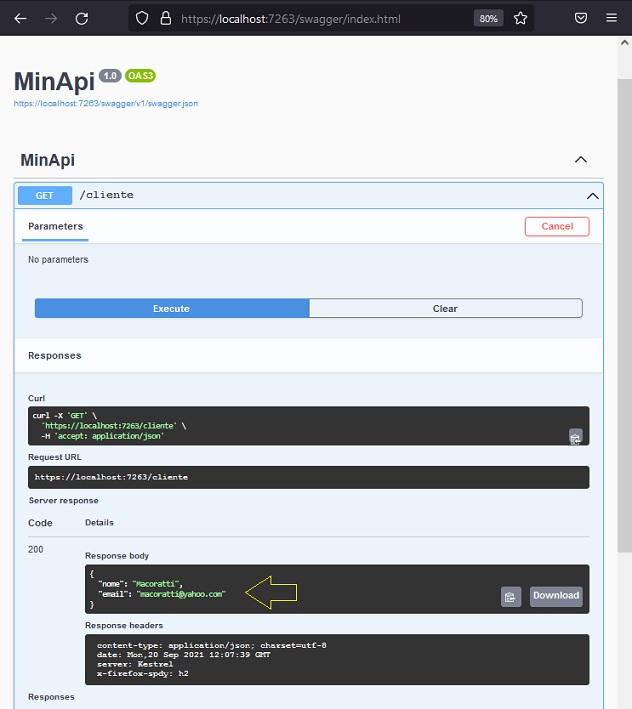Screen dimensions: 632x709
Task: Clear the executed response
Action: coord(446,308)
